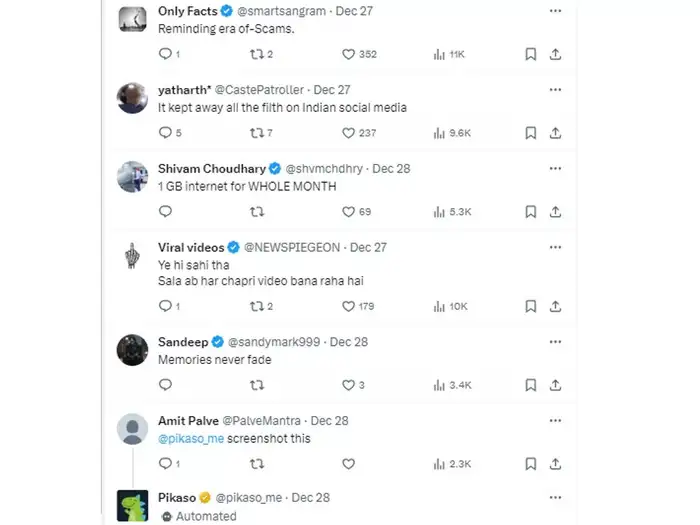Open more options menu on Pikaso tweet
700x525 pixels.
pos(555,497)
